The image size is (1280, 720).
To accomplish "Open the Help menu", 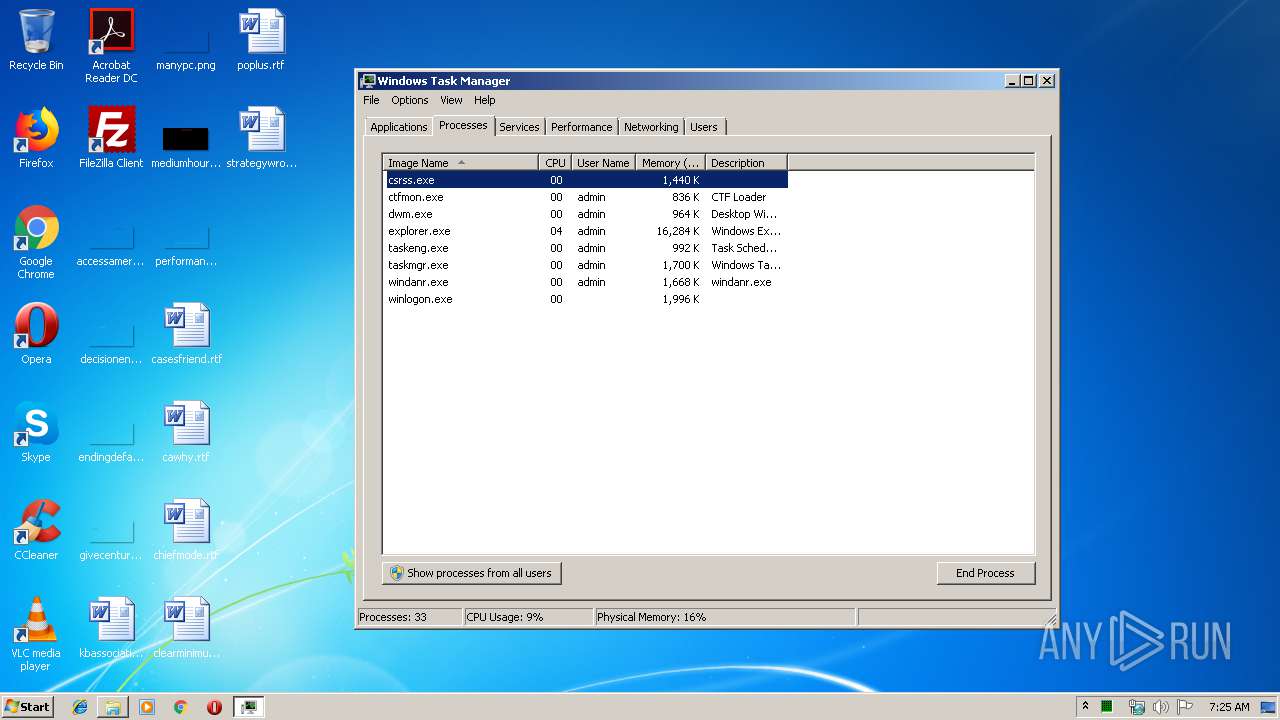I will tap(485, 100).
